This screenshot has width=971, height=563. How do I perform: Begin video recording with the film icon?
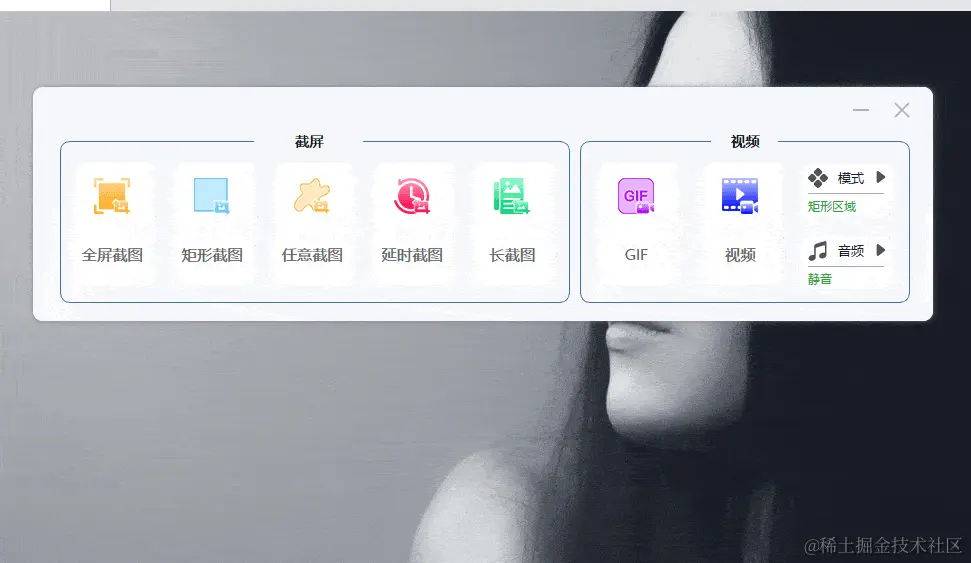pyautogui.click(x=740, y=196)
